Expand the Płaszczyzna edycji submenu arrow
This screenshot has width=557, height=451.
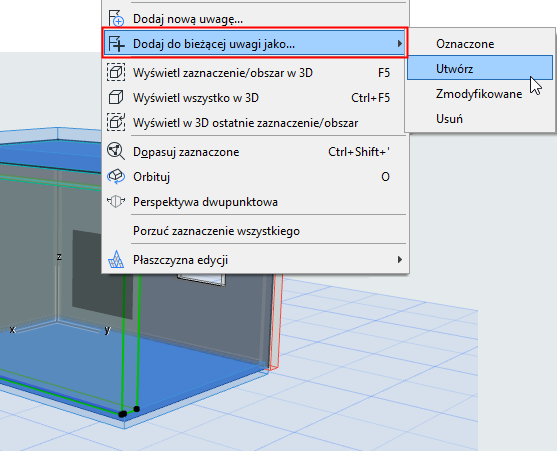pos(400,260)
